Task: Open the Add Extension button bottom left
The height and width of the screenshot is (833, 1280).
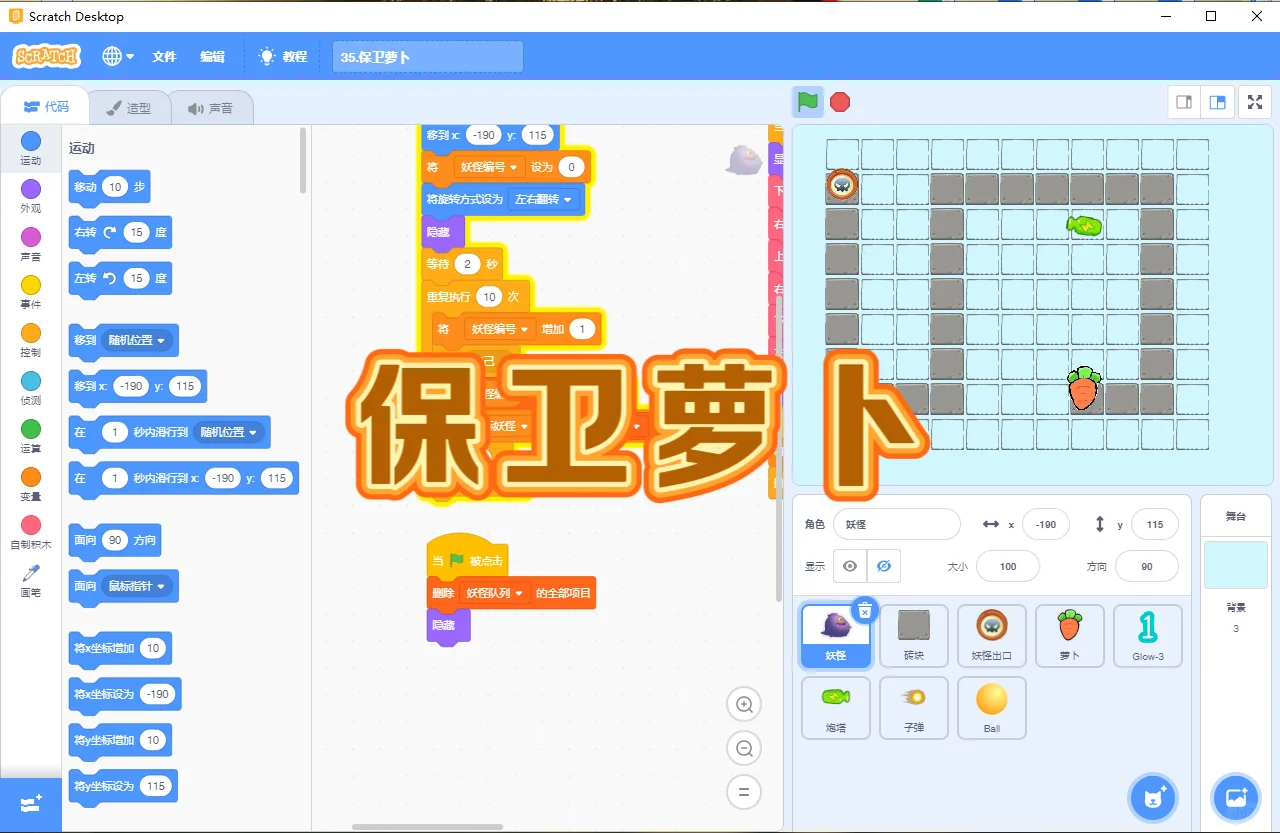Action: (30, 805)
